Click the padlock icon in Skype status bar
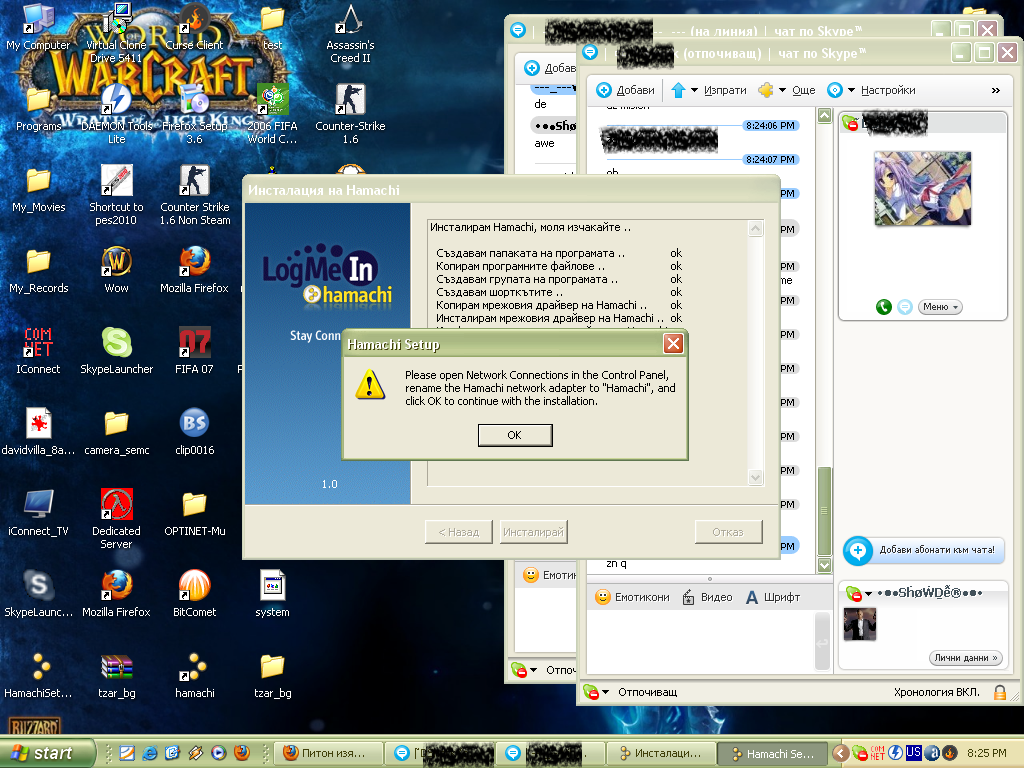Image resolution: width=1024 pixels, height=768 pixels. (x=999, y=692)
